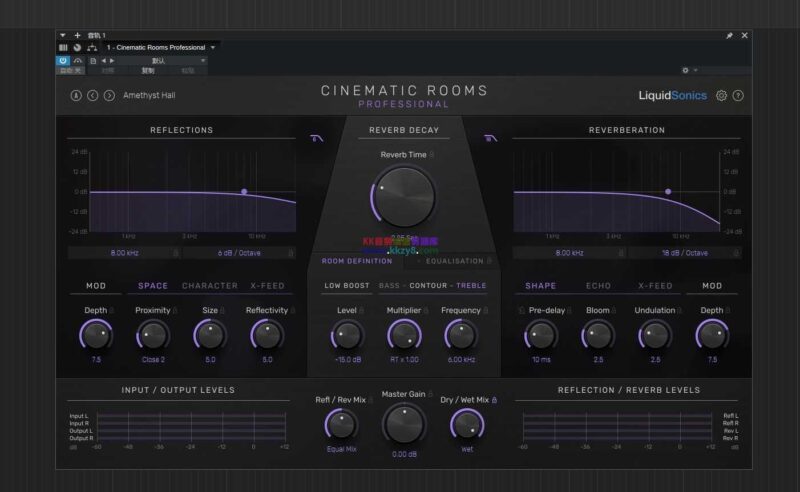The height and width of the screenshot is (492, 800).
Task: Select the Room Definition tab
Action: pyautogui.click(x=357, y=261)
